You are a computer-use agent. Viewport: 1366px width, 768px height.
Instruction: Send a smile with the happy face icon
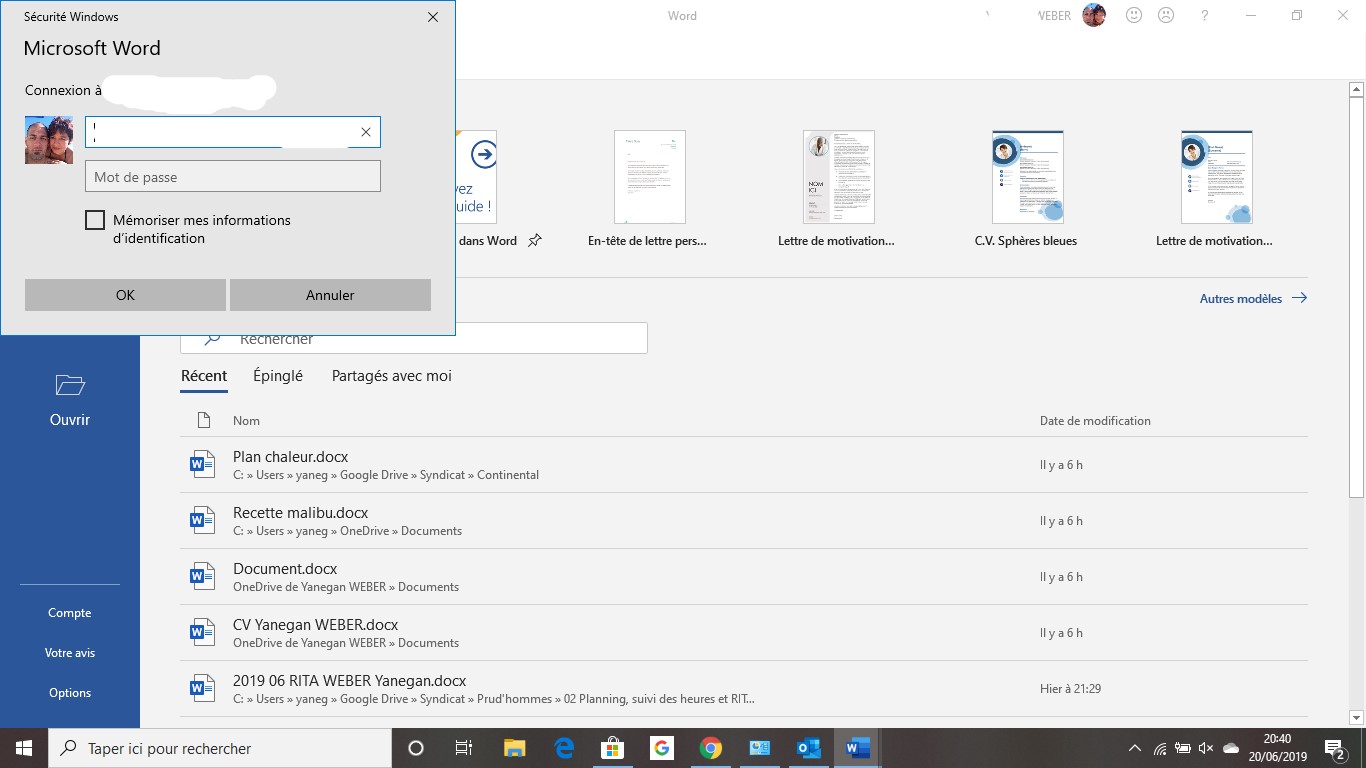(1134, 15)
